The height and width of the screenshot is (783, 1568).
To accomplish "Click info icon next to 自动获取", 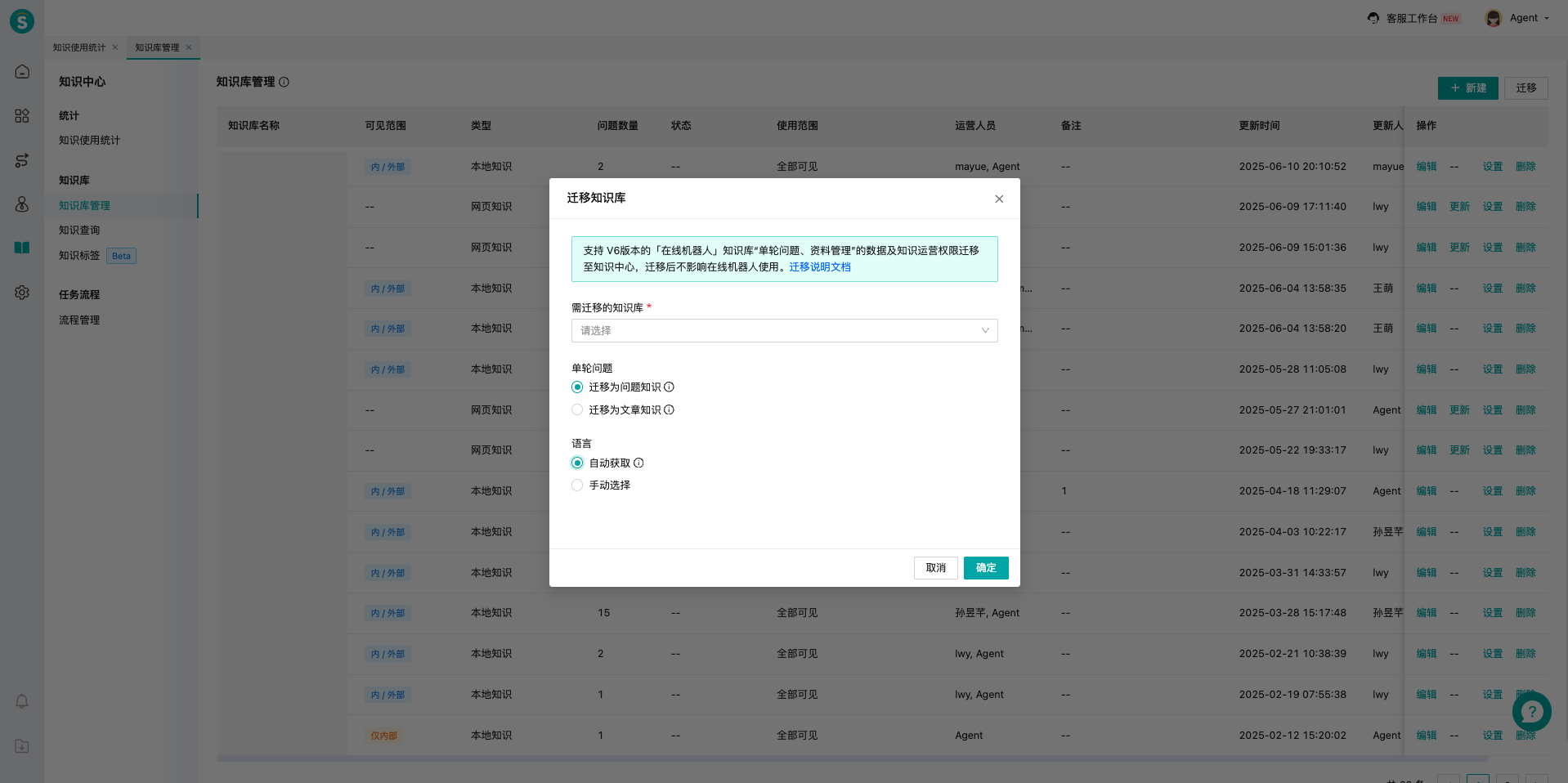I will coord(638,463).
